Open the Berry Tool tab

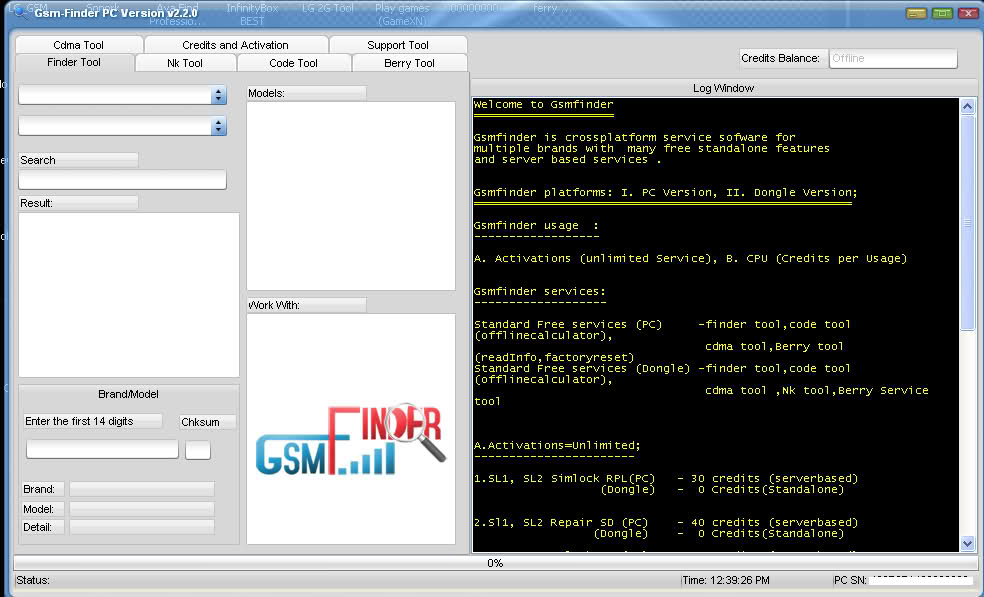(x=410, y=63)
